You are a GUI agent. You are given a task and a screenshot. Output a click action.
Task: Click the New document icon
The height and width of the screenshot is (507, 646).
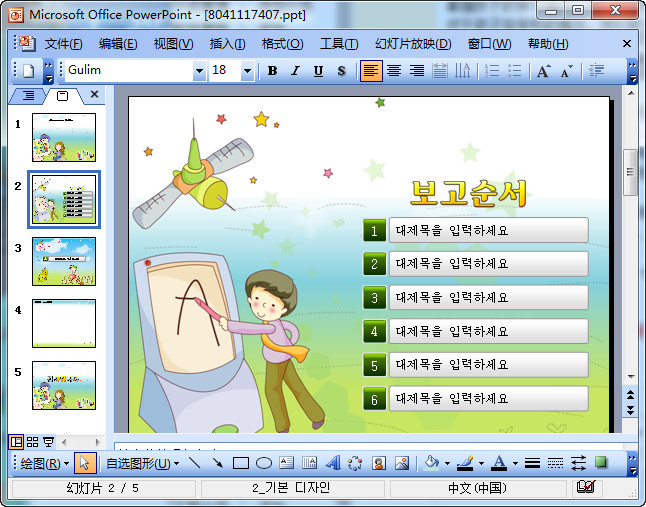[28, 71]
